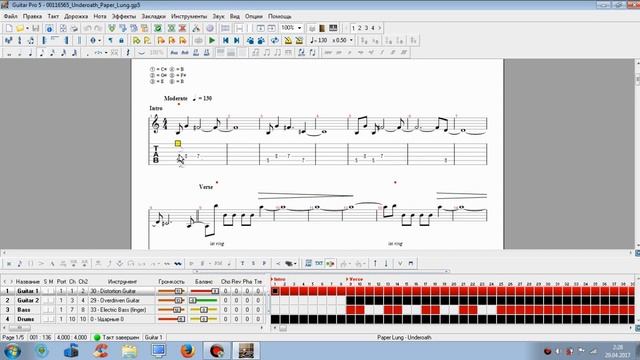Go to page 4 in the page selector
Viewport: 640px width, 360px height.
372,28
